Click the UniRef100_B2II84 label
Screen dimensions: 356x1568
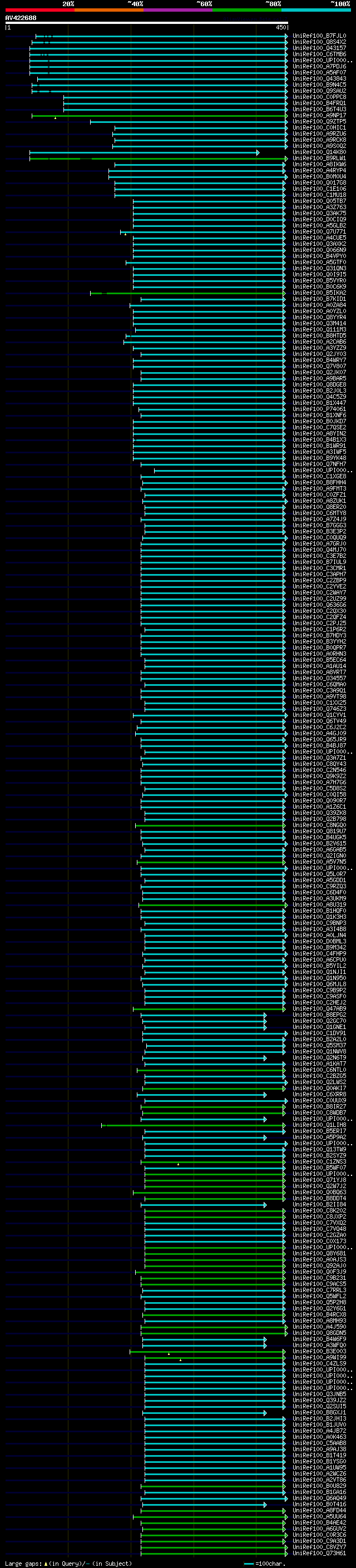[x=319, y=1204]
